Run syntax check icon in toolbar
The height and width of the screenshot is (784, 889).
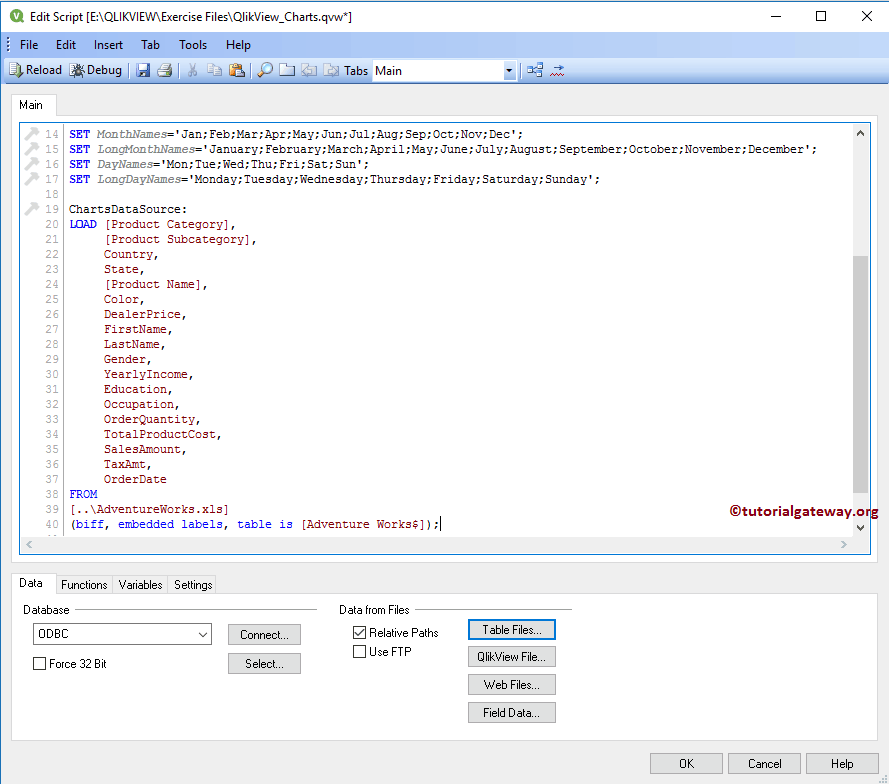click(x=558, y=70)
